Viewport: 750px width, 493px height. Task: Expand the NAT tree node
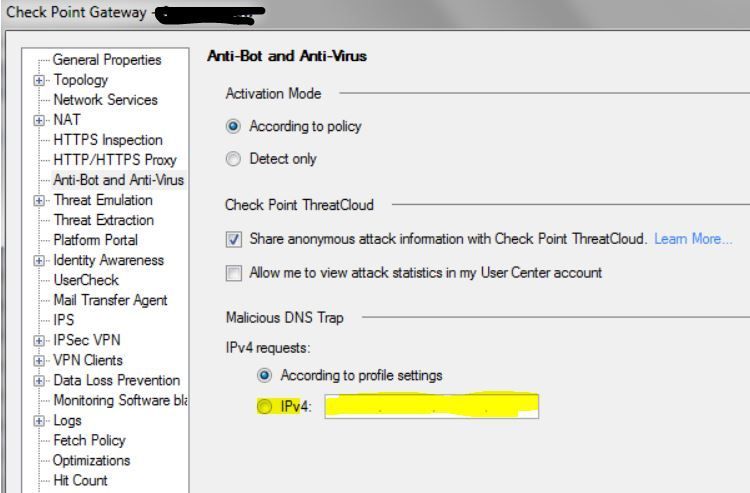(x=40, y=120)
